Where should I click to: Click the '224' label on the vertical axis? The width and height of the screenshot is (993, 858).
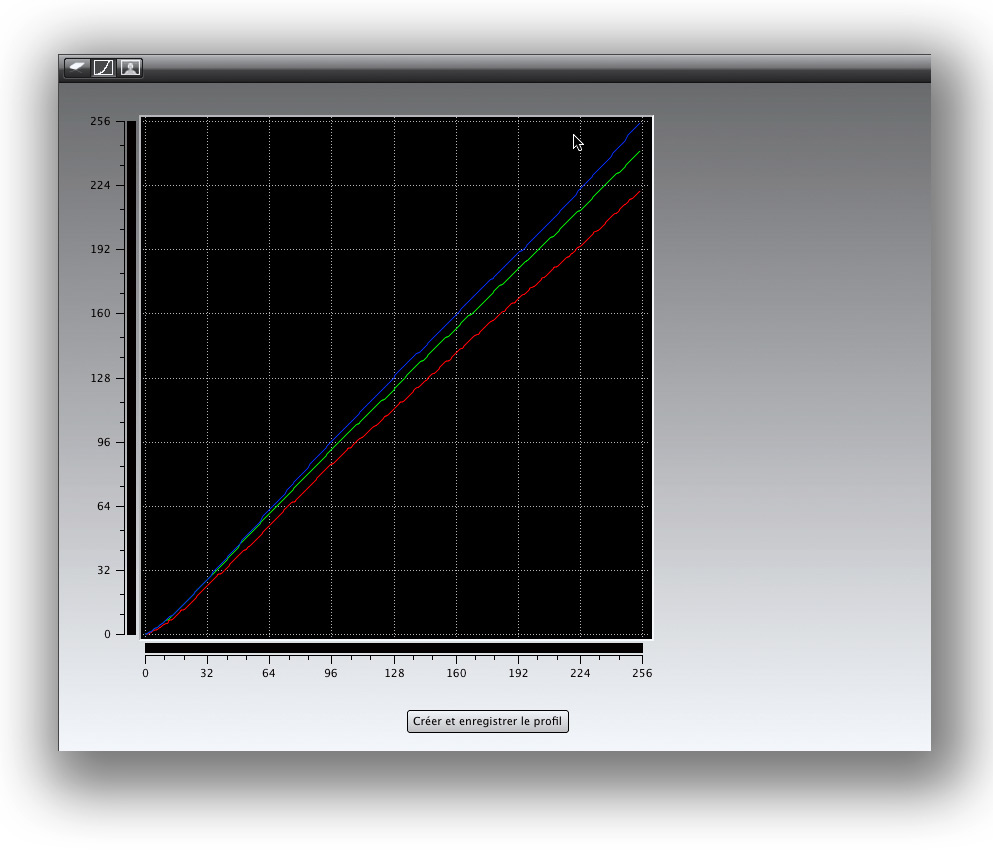pos(100,185)
